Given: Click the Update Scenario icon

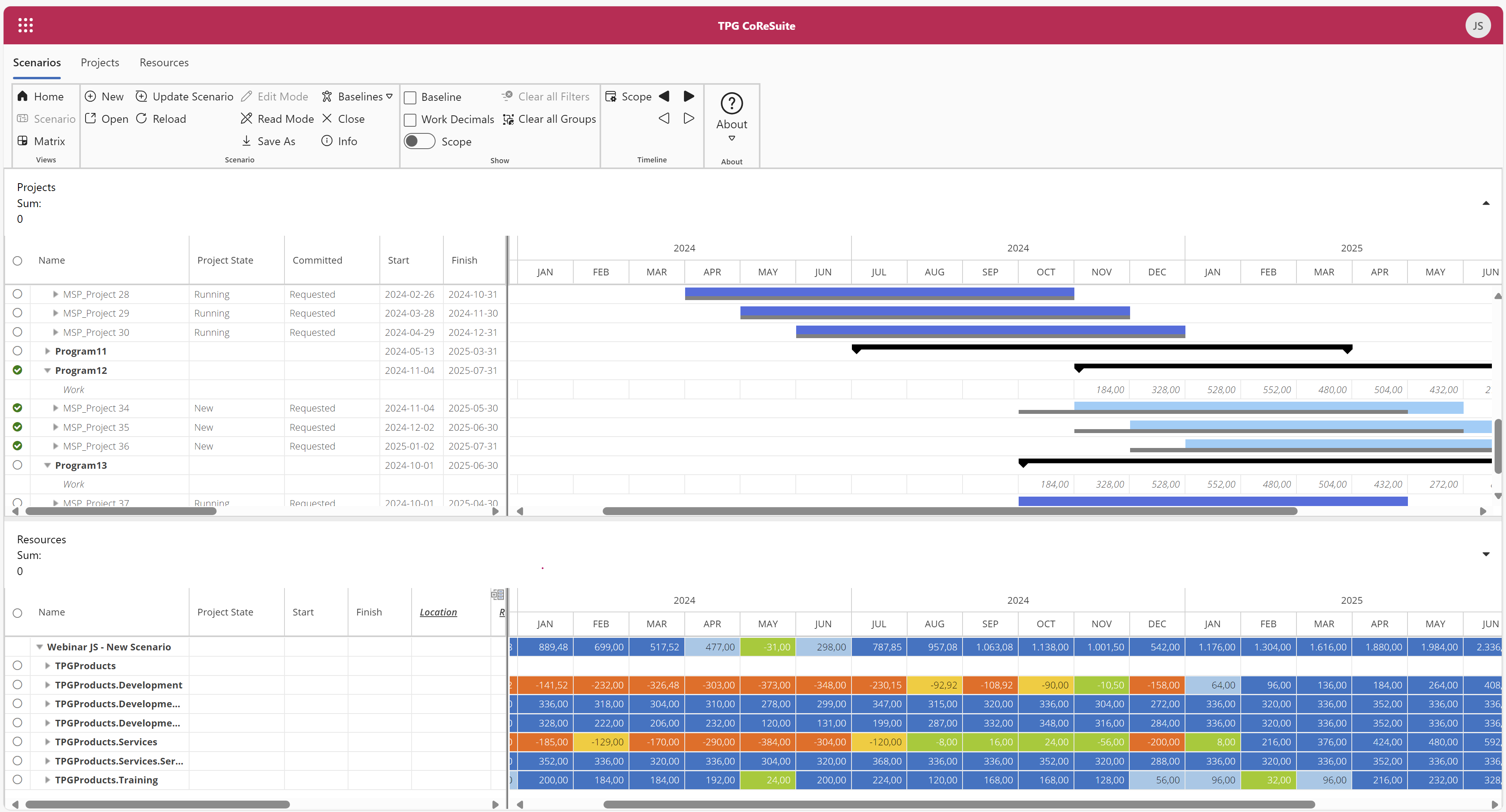Looking at the screenshot, I should tap(142, 96).
